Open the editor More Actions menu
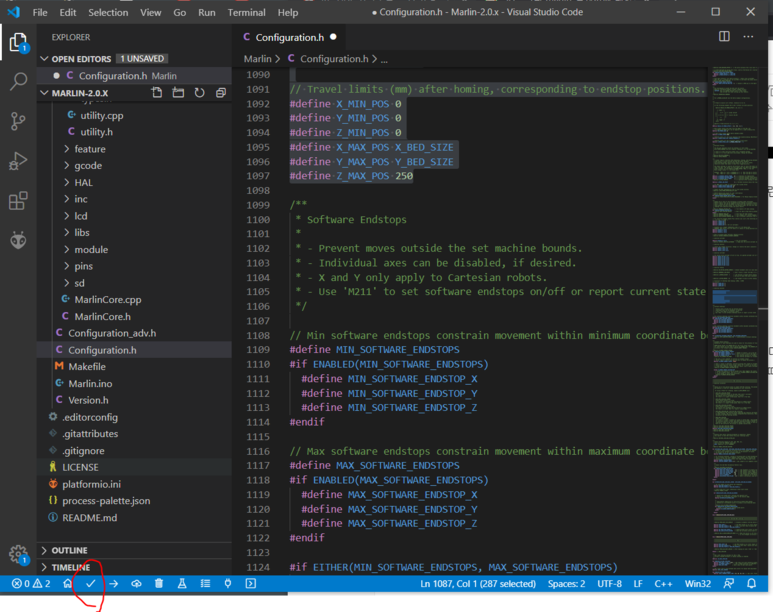773x612 pixels. (x=748, y=36)
